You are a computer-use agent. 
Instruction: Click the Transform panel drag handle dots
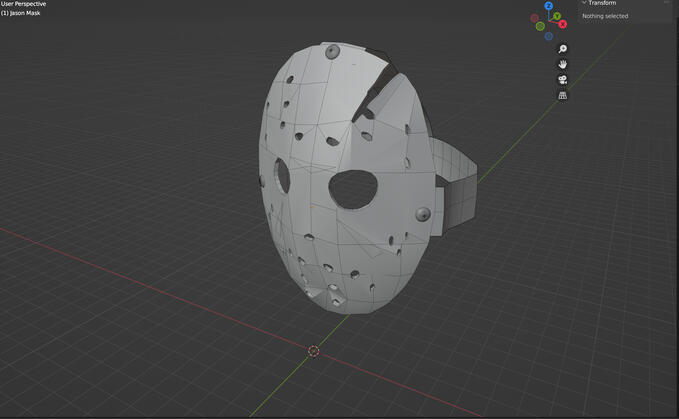(666, 3)
